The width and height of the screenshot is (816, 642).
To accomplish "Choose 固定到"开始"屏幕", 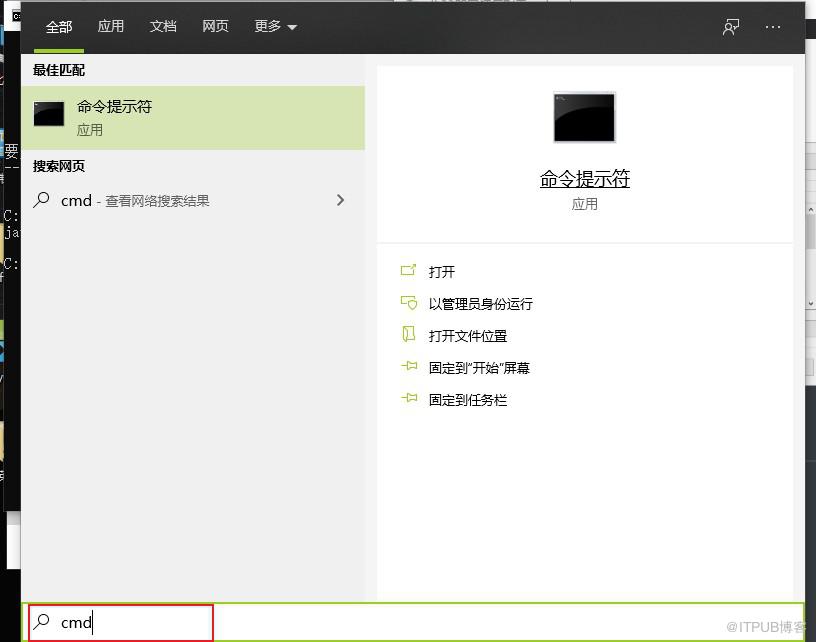I will click(x=479, y=368).
